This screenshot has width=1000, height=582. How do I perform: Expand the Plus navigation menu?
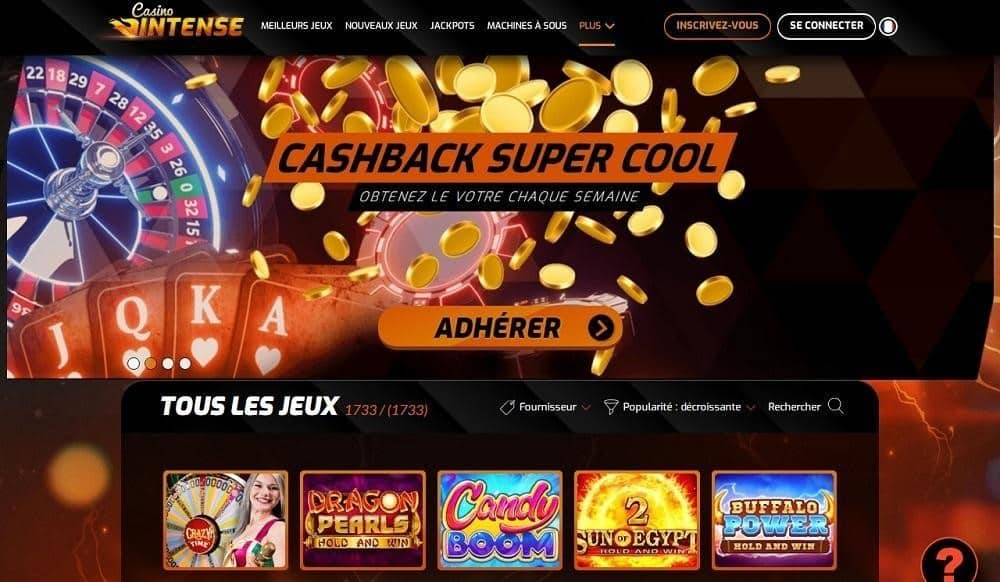click(x=596, y=25)
